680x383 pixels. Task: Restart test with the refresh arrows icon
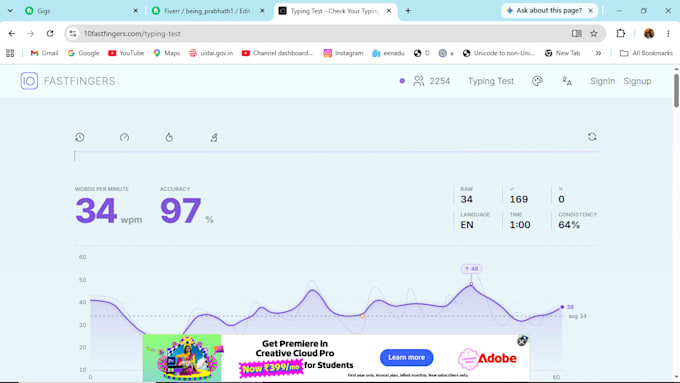point(592,137)
